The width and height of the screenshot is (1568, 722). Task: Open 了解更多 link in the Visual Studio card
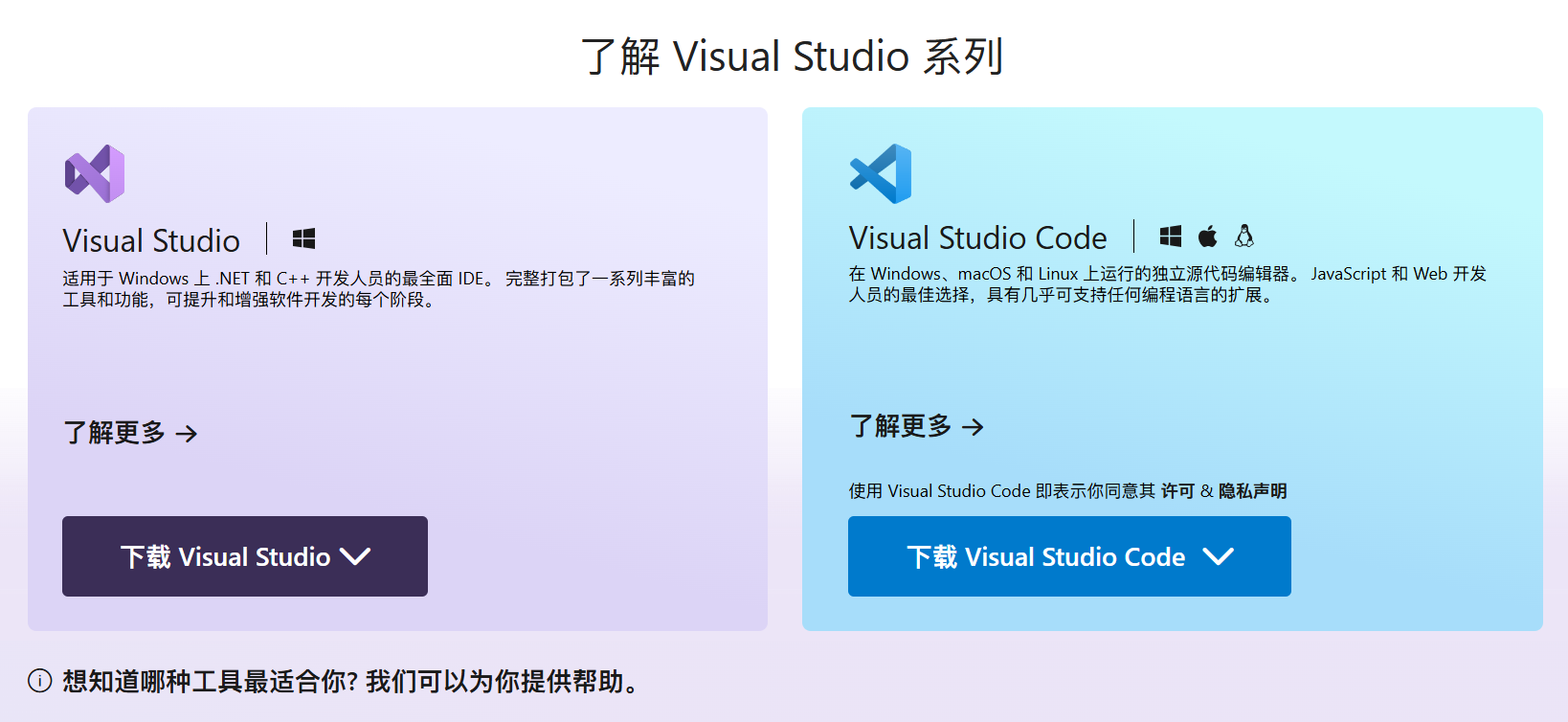[115, 433]
